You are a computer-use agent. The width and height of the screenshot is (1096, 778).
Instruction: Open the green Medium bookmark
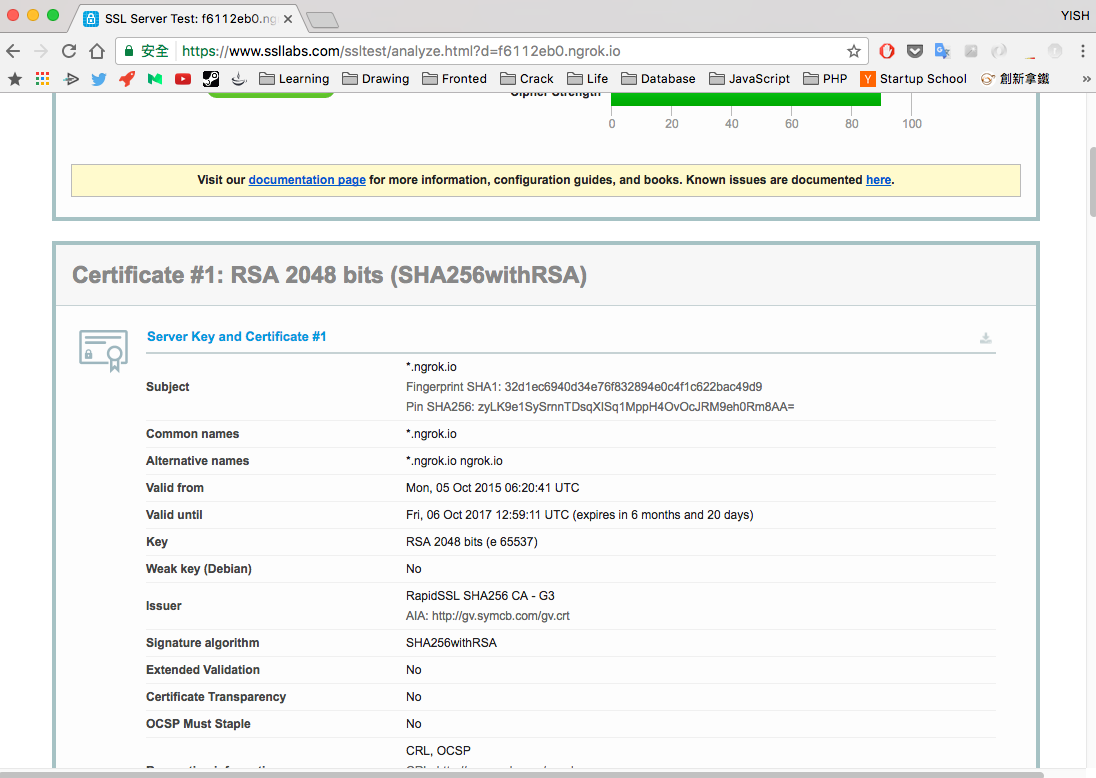tap(154, 79)
